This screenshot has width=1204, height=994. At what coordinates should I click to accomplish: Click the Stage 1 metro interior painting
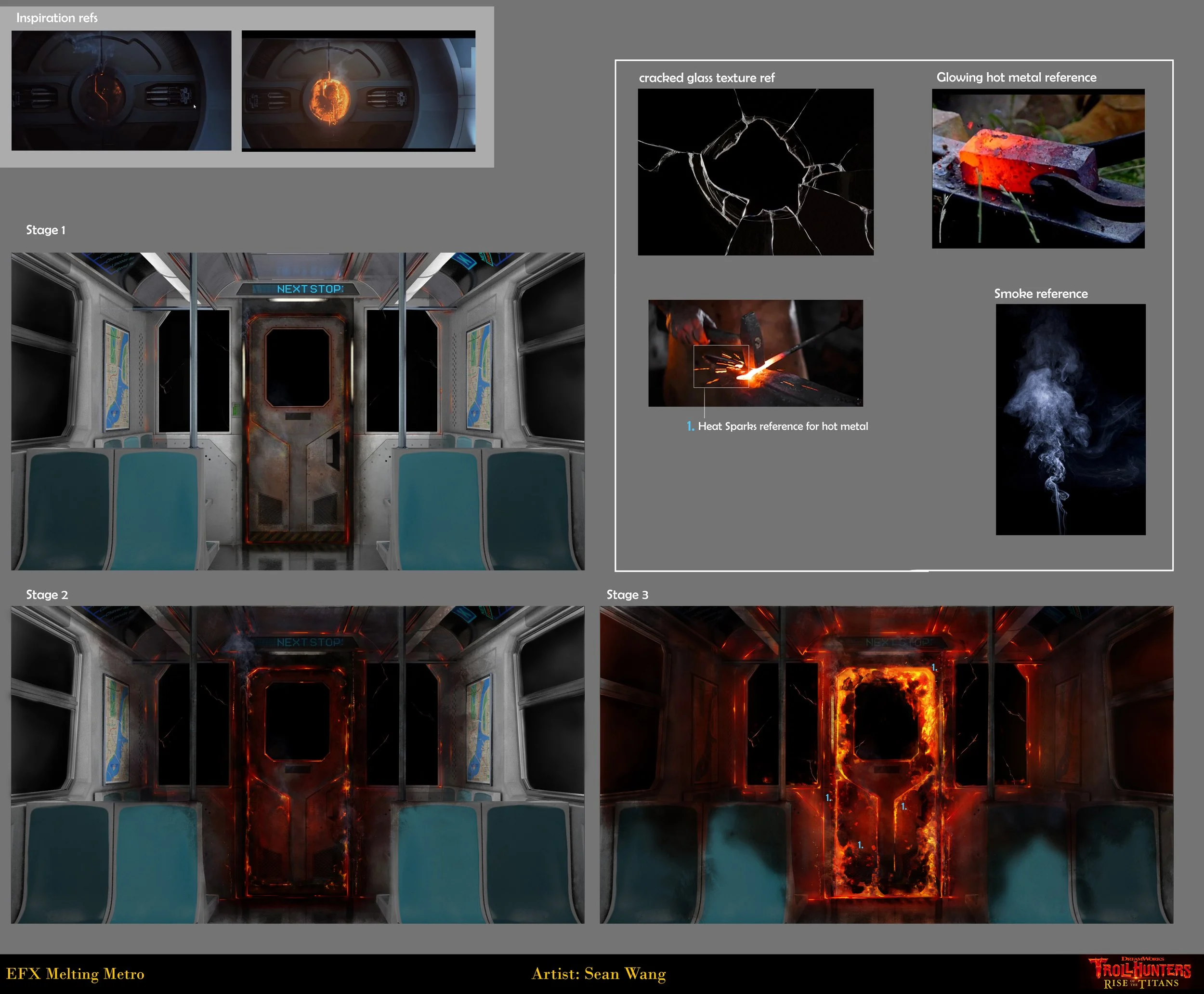[298, 411]
